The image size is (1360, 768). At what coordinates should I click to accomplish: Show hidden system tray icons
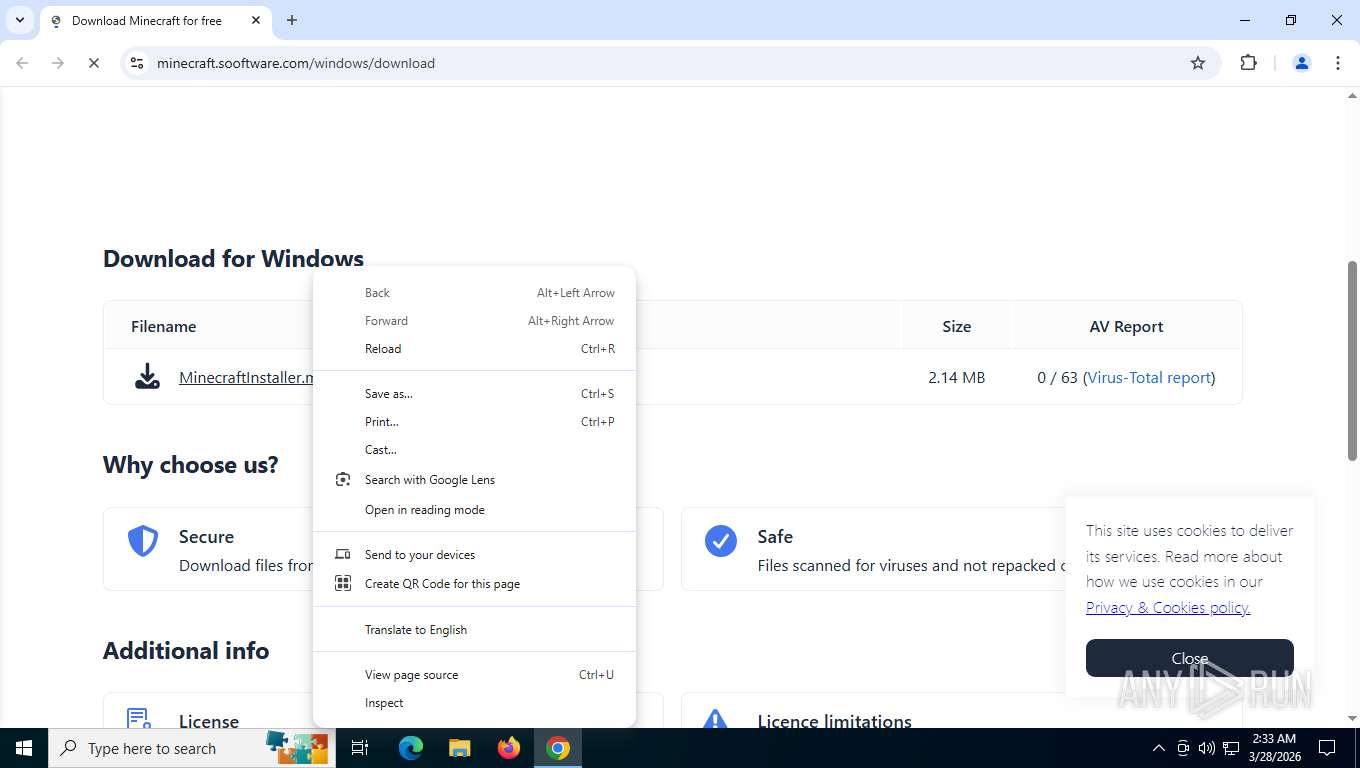click(1158, 748)
